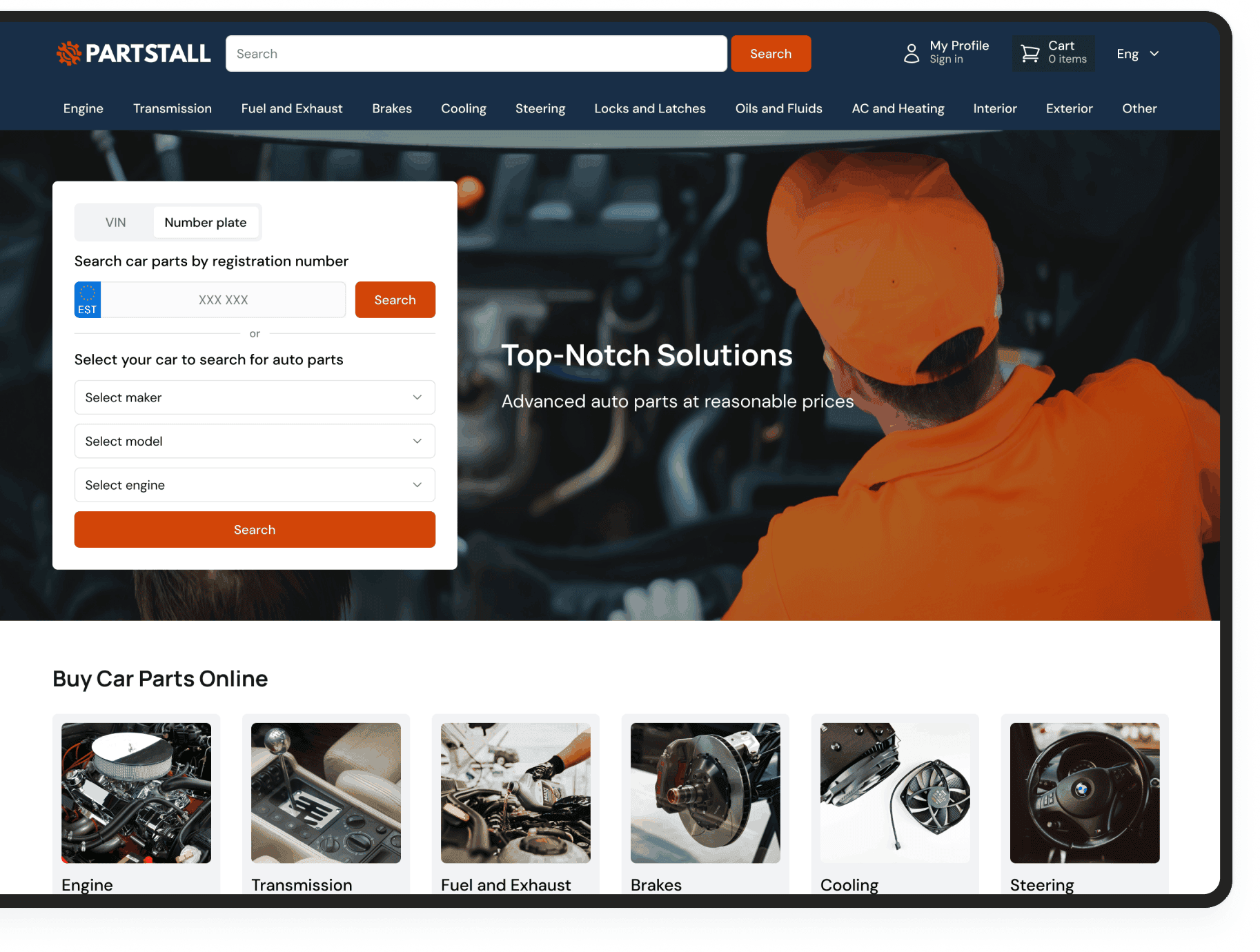Viewport: 1260px width, 952px height.
Task: Open the Fuel and Exhaust thumbnail
Action: click(x=515, y=793)
